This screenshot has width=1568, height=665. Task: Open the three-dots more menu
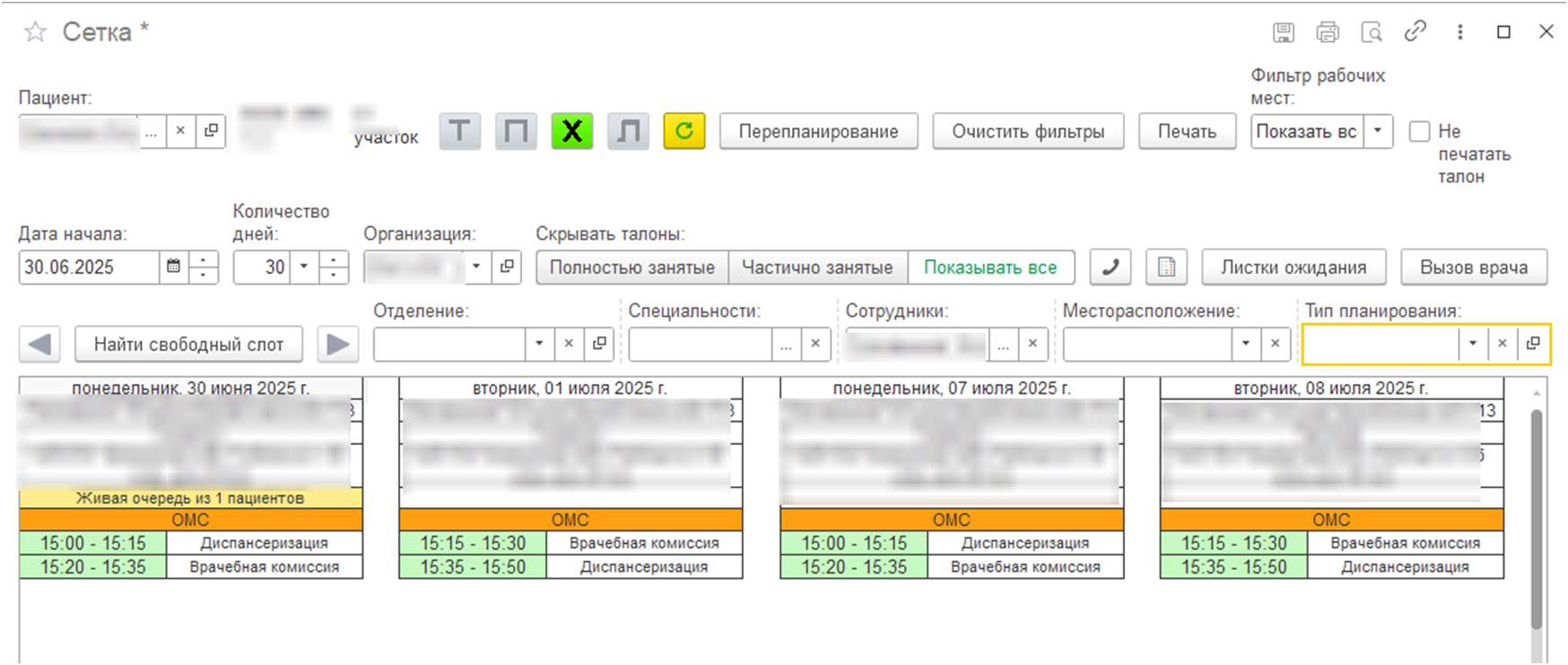[1459, 32]
